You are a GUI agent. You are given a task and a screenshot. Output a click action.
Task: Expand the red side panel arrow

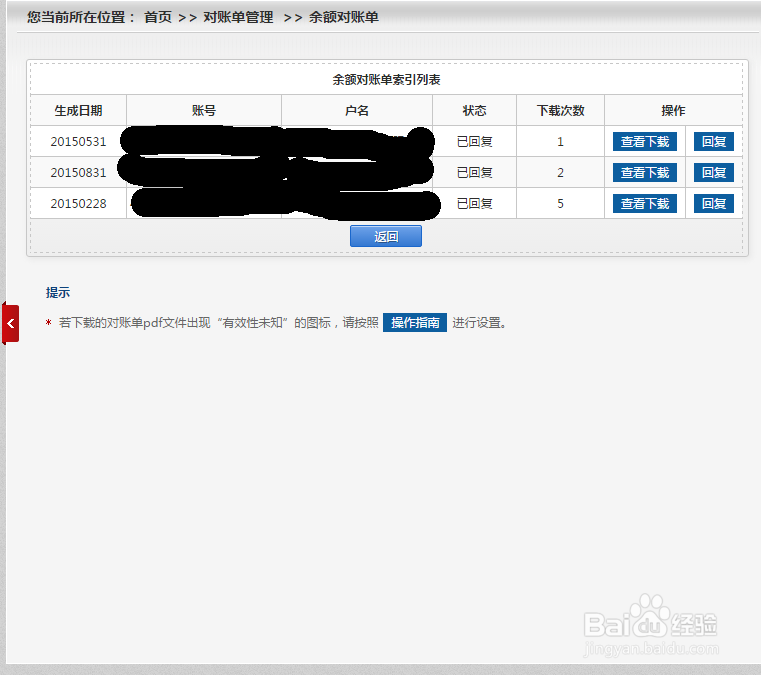pyautogui.click(x=10, y=324)
